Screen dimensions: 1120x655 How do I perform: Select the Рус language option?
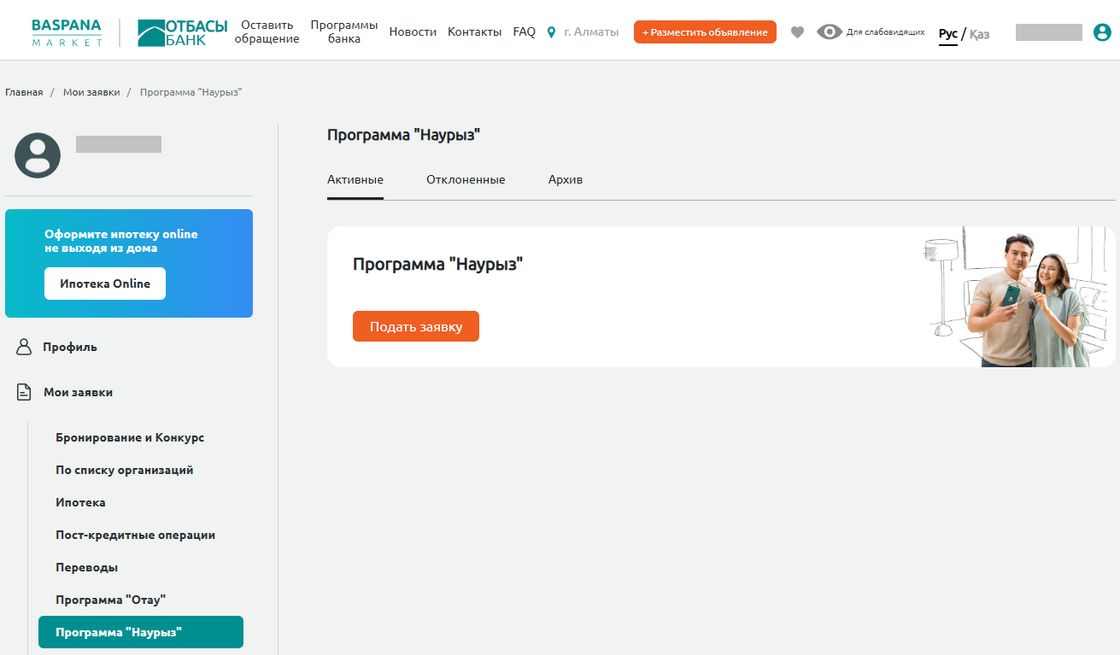tap(947, 34)
